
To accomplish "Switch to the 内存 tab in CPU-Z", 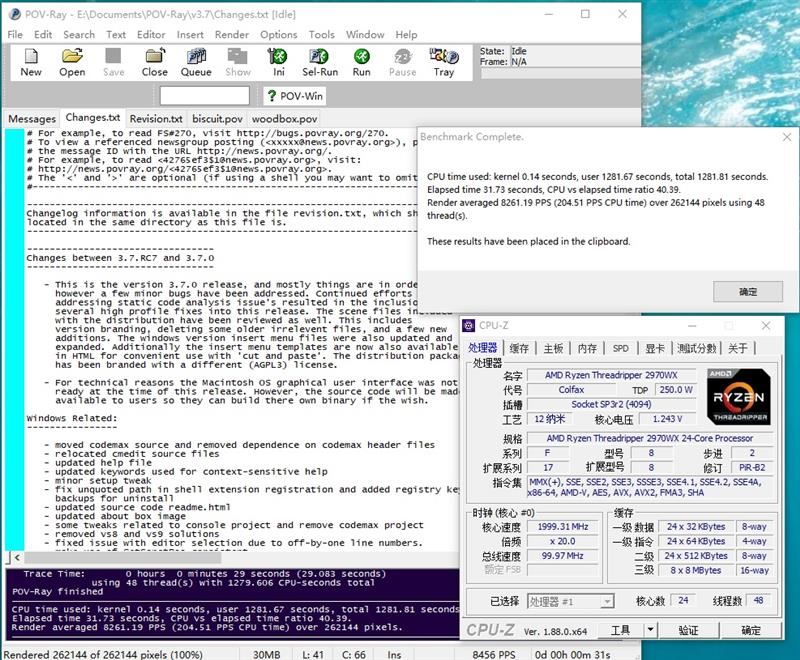I will coord(587,348).
